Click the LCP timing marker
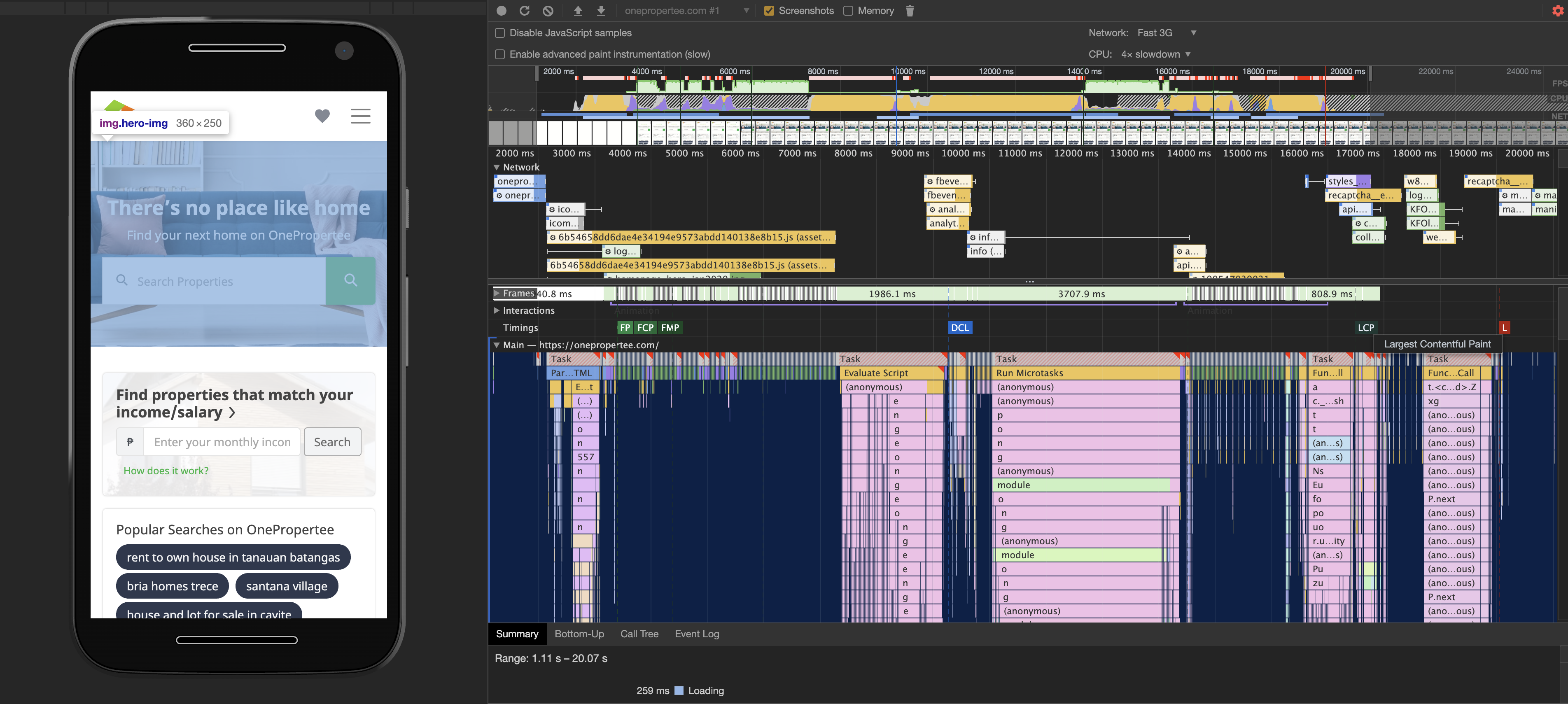 click(x=1365, y=327)
